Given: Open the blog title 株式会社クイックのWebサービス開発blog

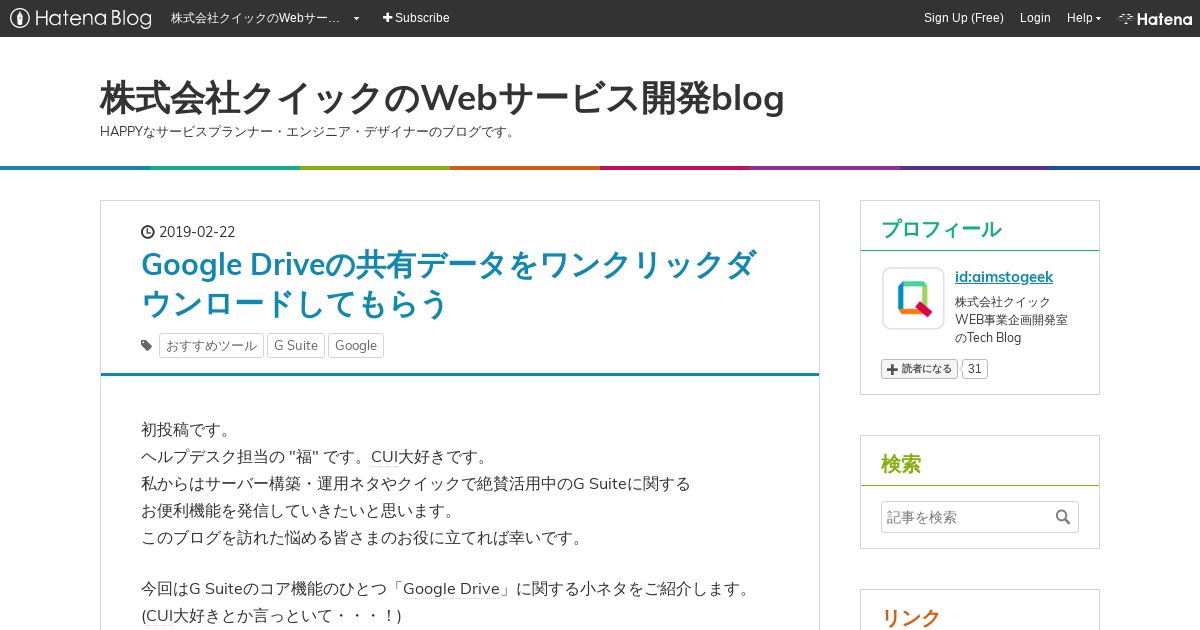Looking at the screenshot, I should pos(442,98).
